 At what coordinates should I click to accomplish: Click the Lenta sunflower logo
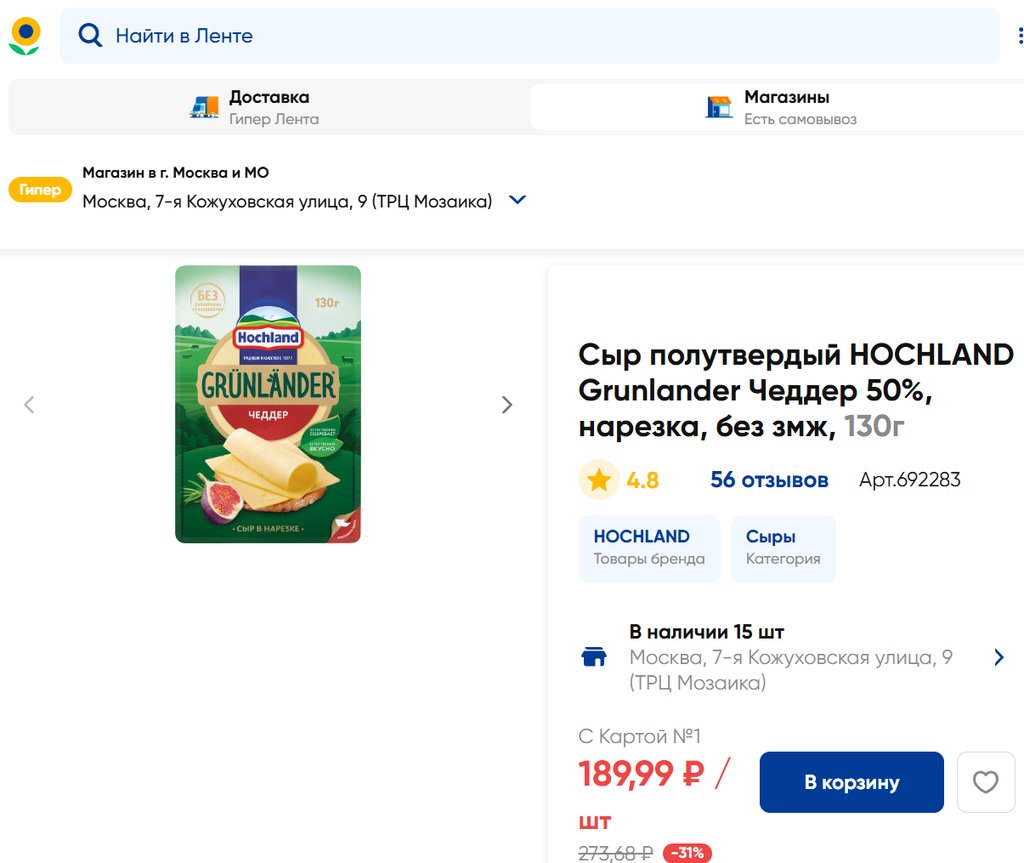(x=25, y=36)
